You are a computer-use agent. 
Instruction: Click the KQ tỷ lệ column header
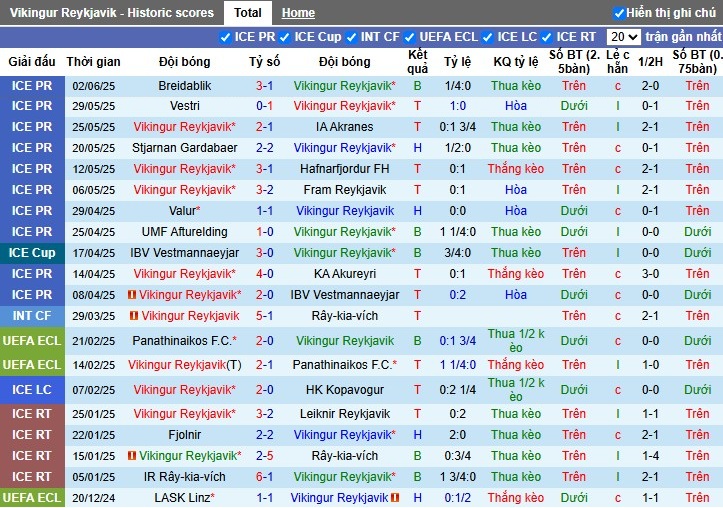516,61
